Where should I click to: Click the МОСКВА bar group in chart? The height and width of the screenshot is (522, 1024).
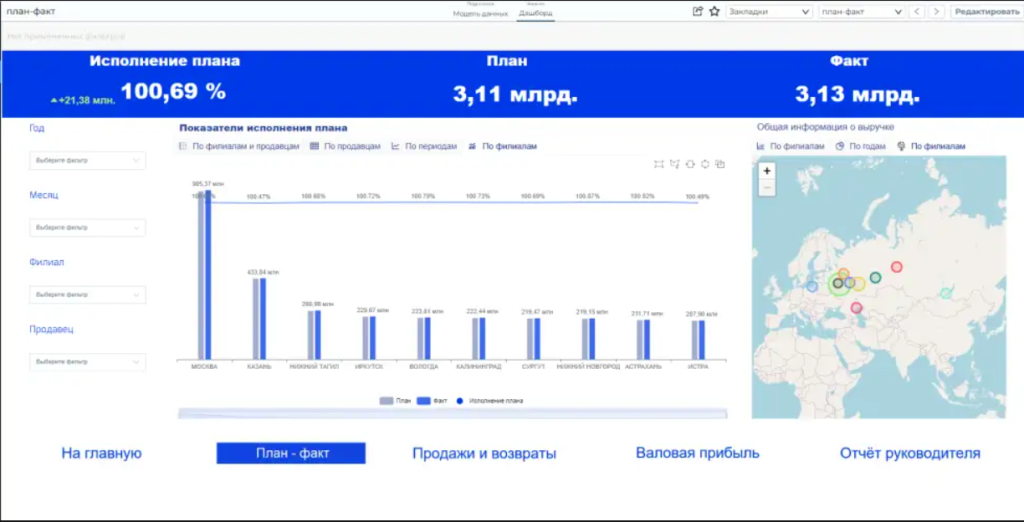pos(204,275)
